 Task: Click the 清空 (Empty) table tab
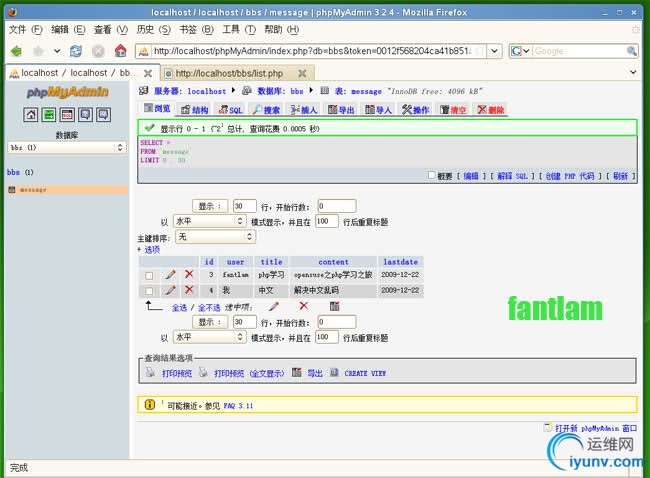tap(453, 109)
